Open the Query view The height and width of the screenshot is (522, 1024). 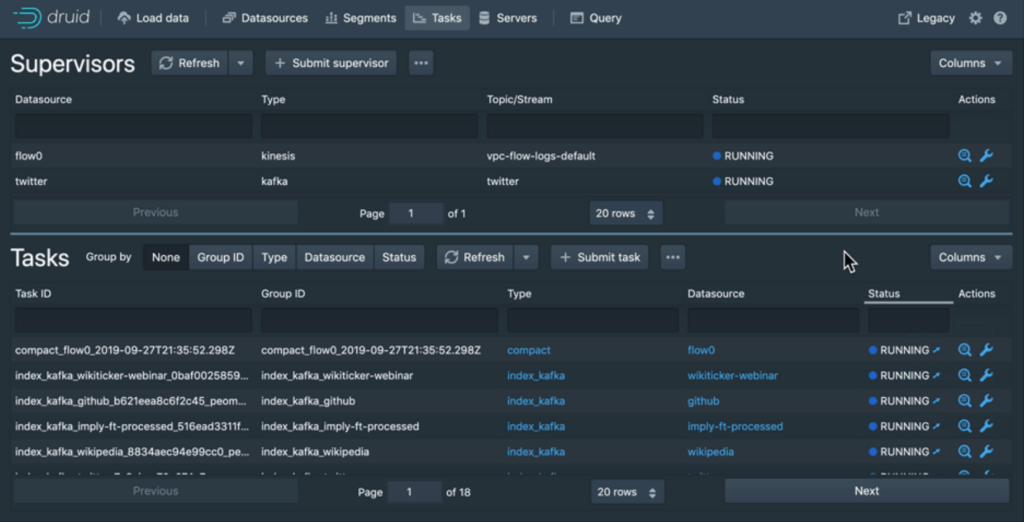[x=596, y=18]
